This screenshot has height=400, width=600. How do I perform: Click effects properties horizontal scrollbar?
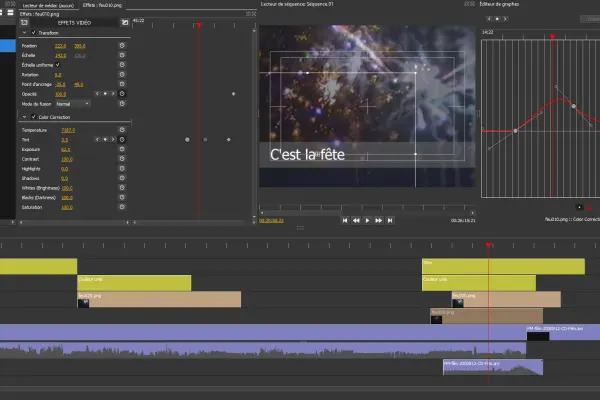click(74, 222)
